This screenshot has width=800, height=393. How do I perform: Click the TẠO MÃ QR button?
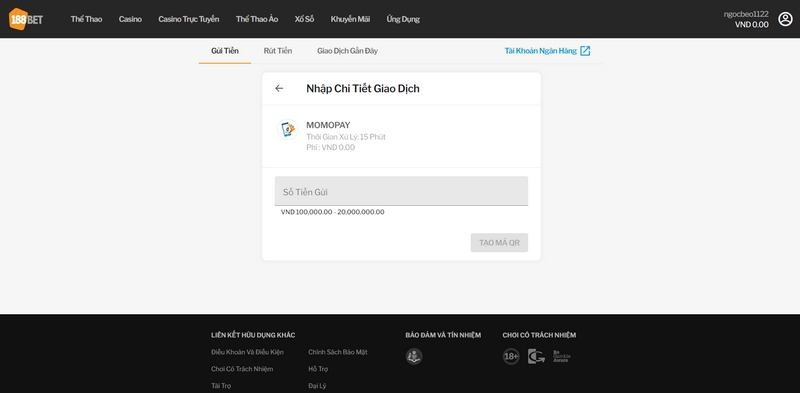(x=499, y=242)
